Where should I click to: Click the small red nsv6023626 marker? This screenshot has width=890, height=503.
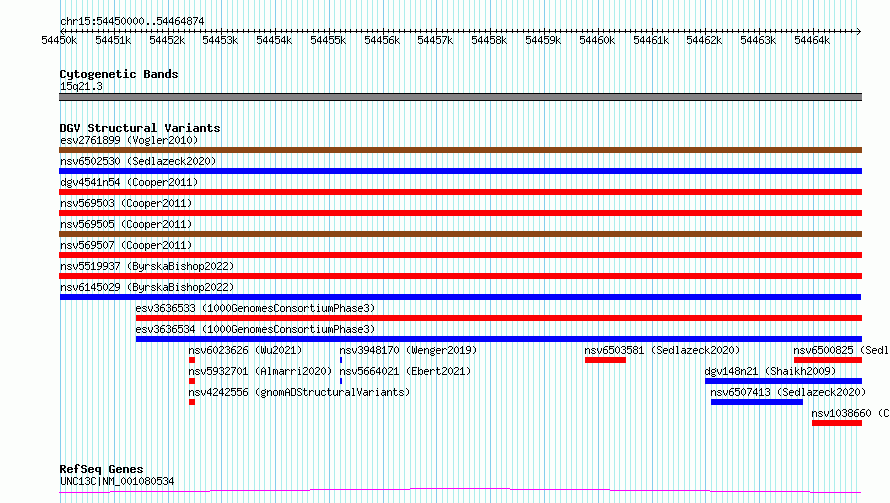coord(192,360)
